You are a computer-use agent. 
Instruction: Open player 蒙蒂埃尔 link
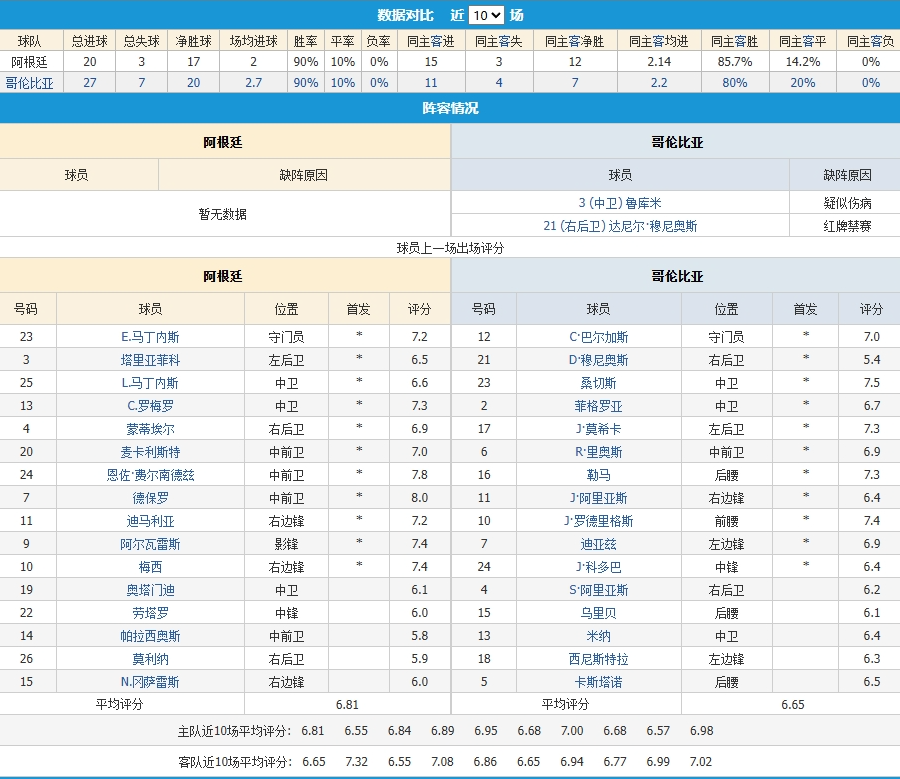[150, 429]
